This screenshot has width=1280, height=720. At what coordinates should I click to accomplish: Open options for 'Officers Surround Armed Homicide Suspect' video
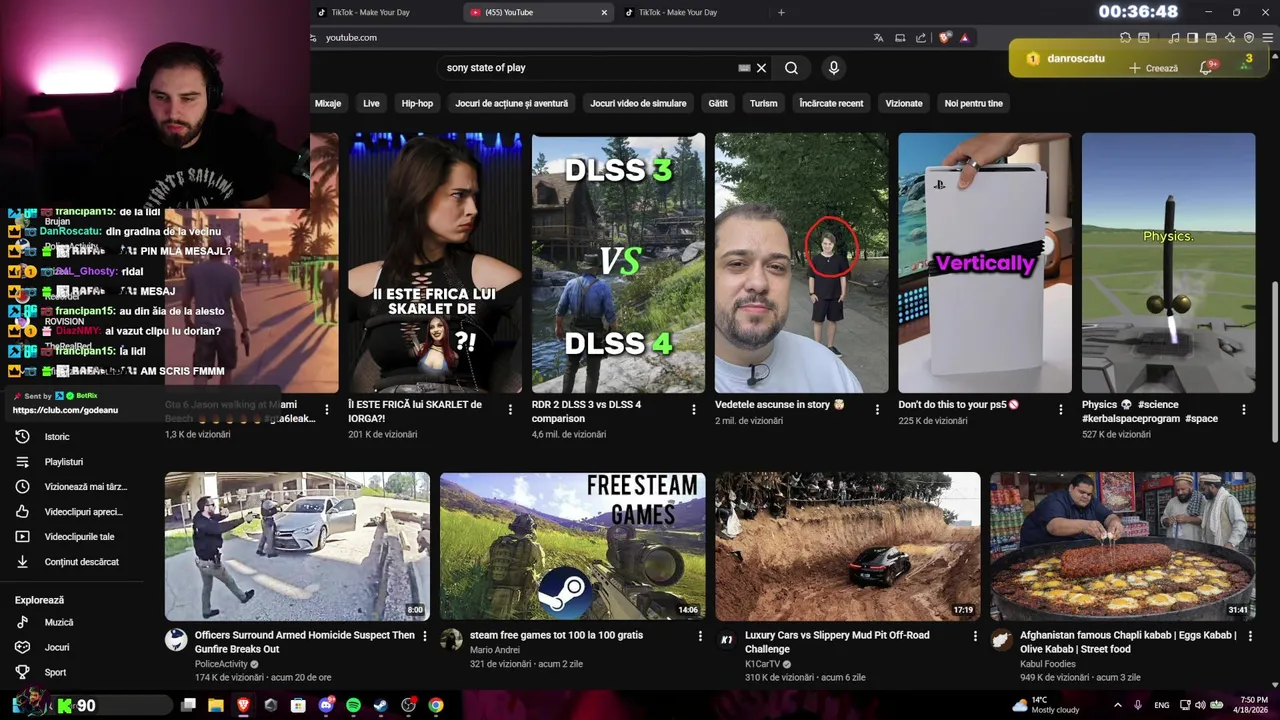pos(424,636)
